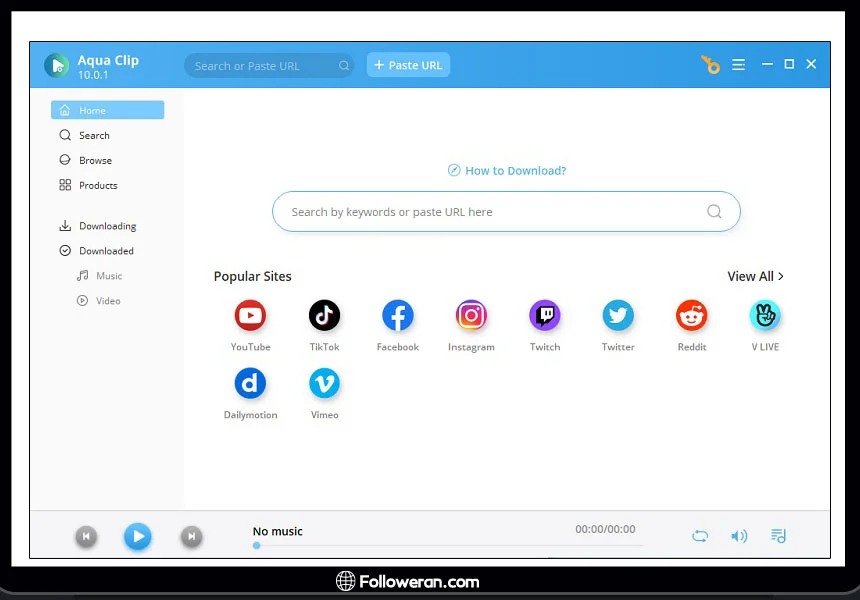
Task: Click the key activation icon in title bar
Action: click(x=710, y=65)
